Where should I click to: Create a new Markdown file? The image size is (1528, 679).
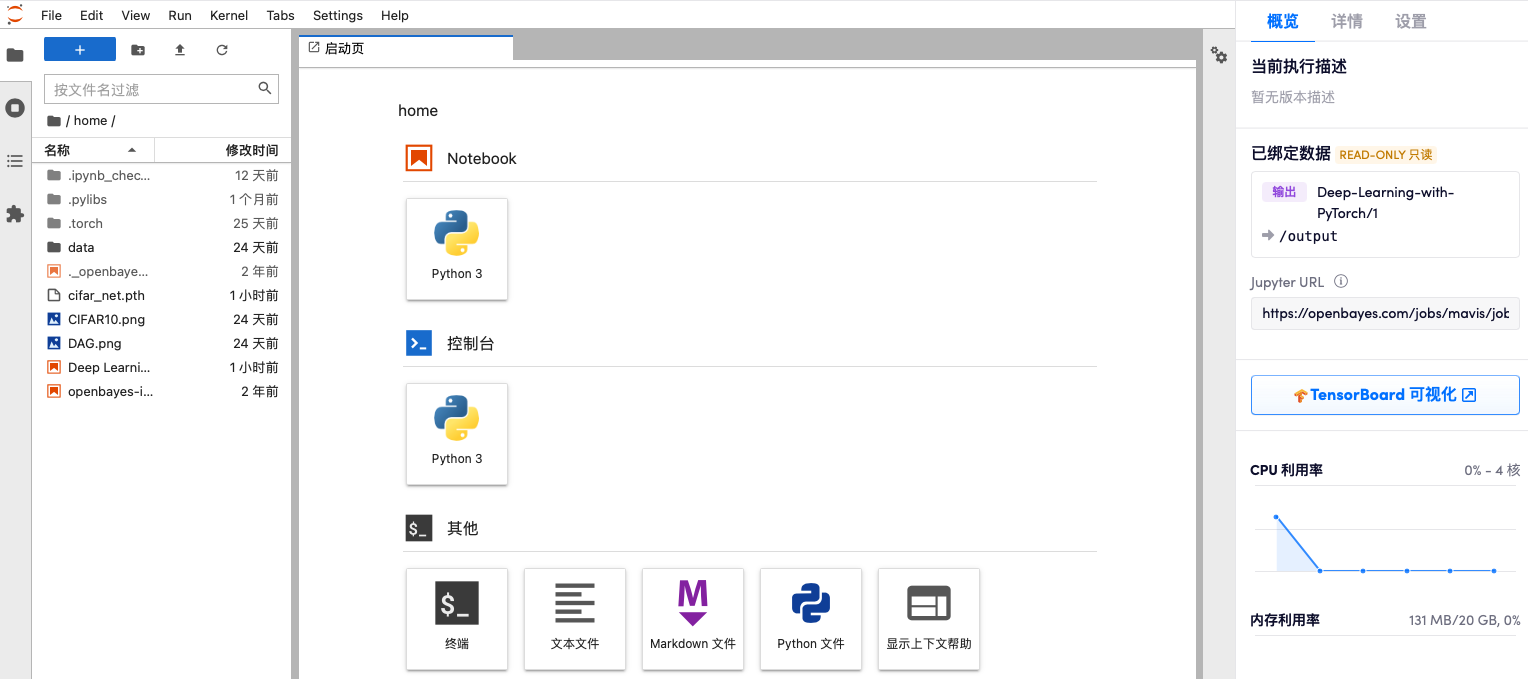coord(693,618)
